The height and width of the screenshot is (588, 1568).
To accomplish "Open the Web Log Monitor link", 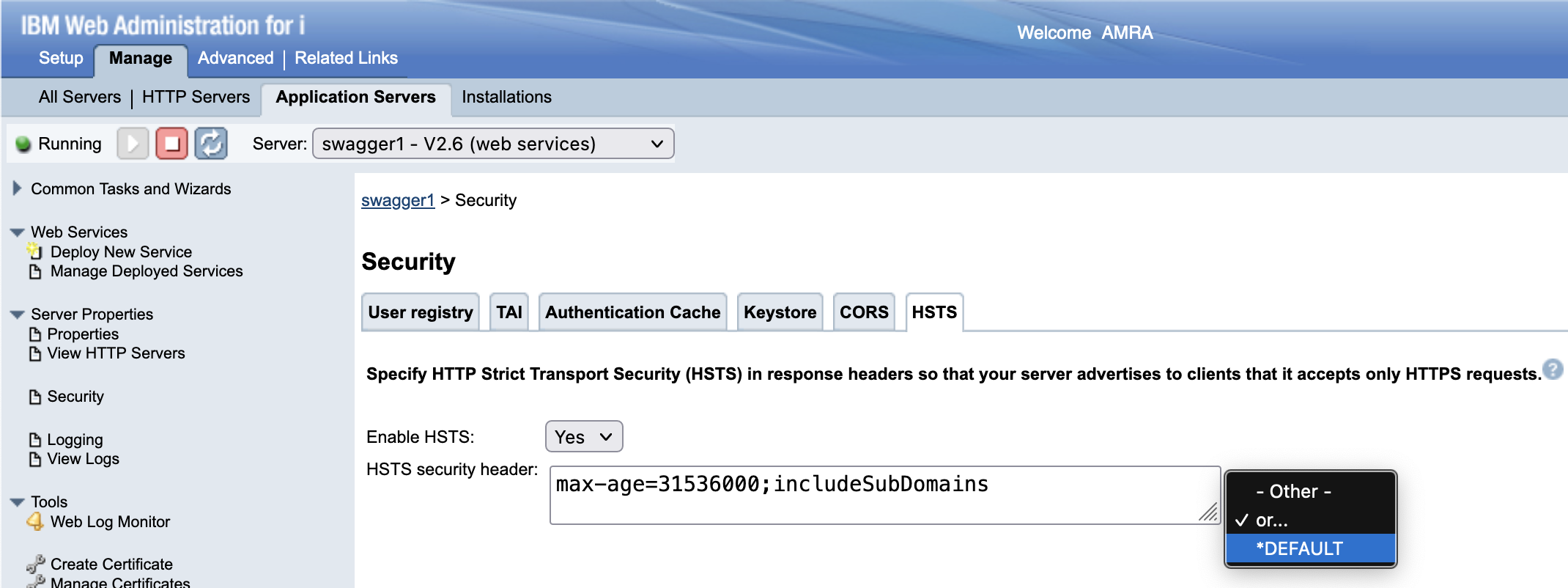I will [110, 521].
